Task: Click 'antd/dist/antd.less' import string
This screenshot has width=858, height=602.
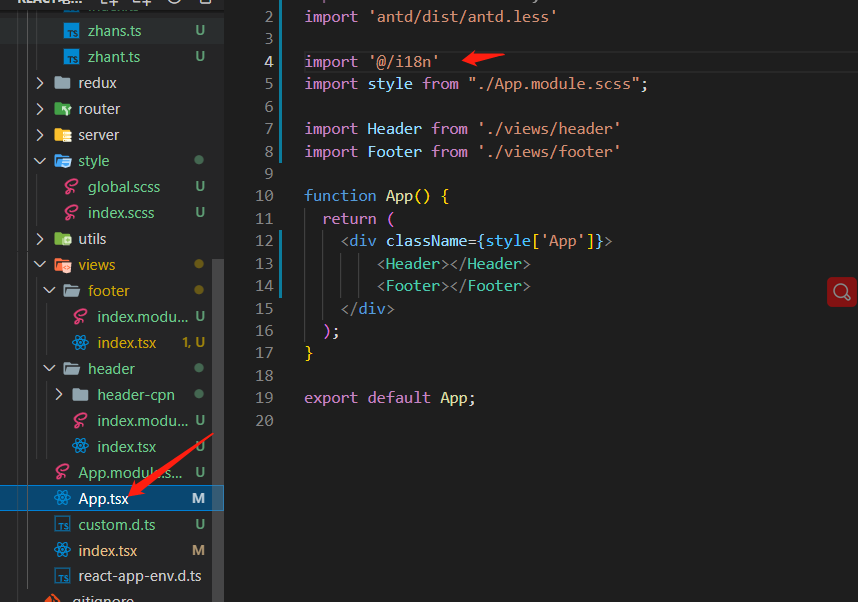Action: [462, 17]
